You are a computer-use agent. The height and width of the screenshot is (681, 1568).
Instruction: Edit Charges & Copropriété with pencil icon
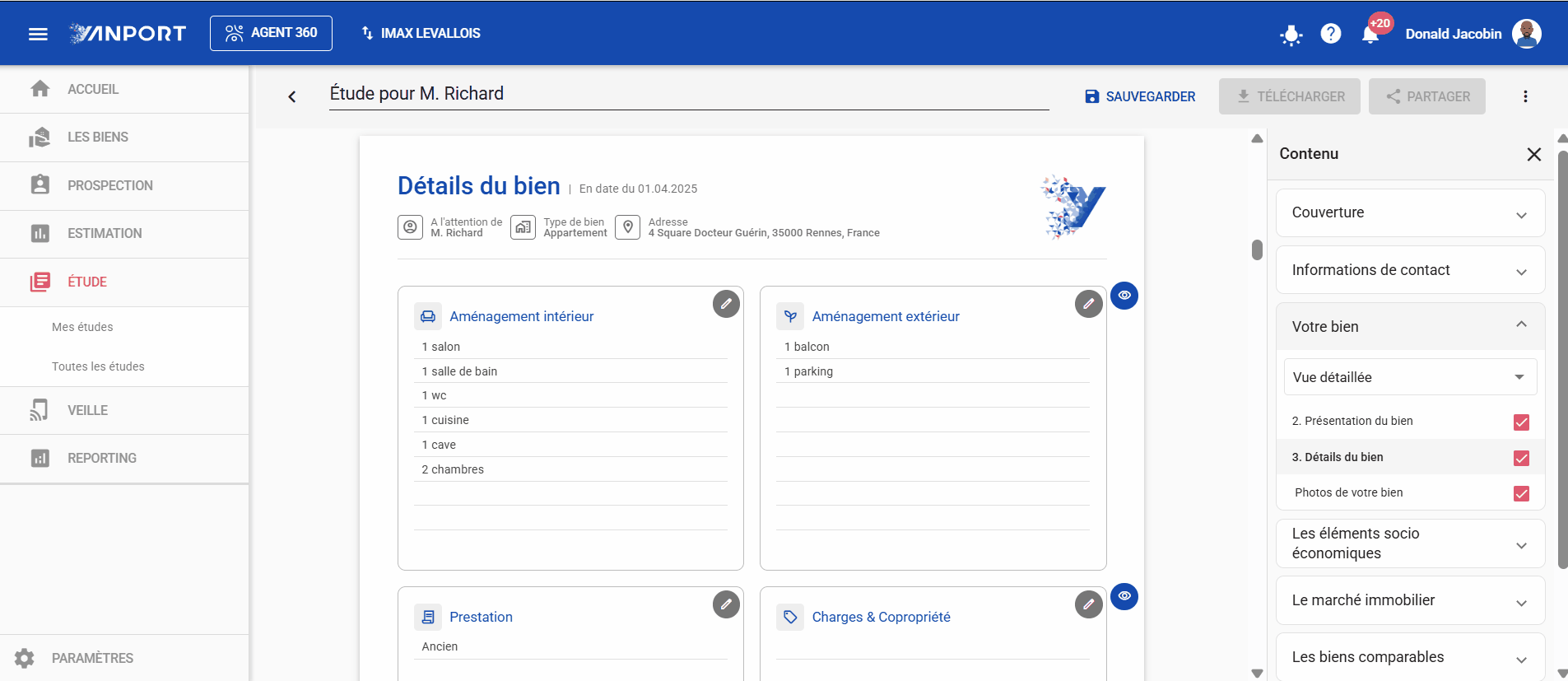coord(1088,604)
